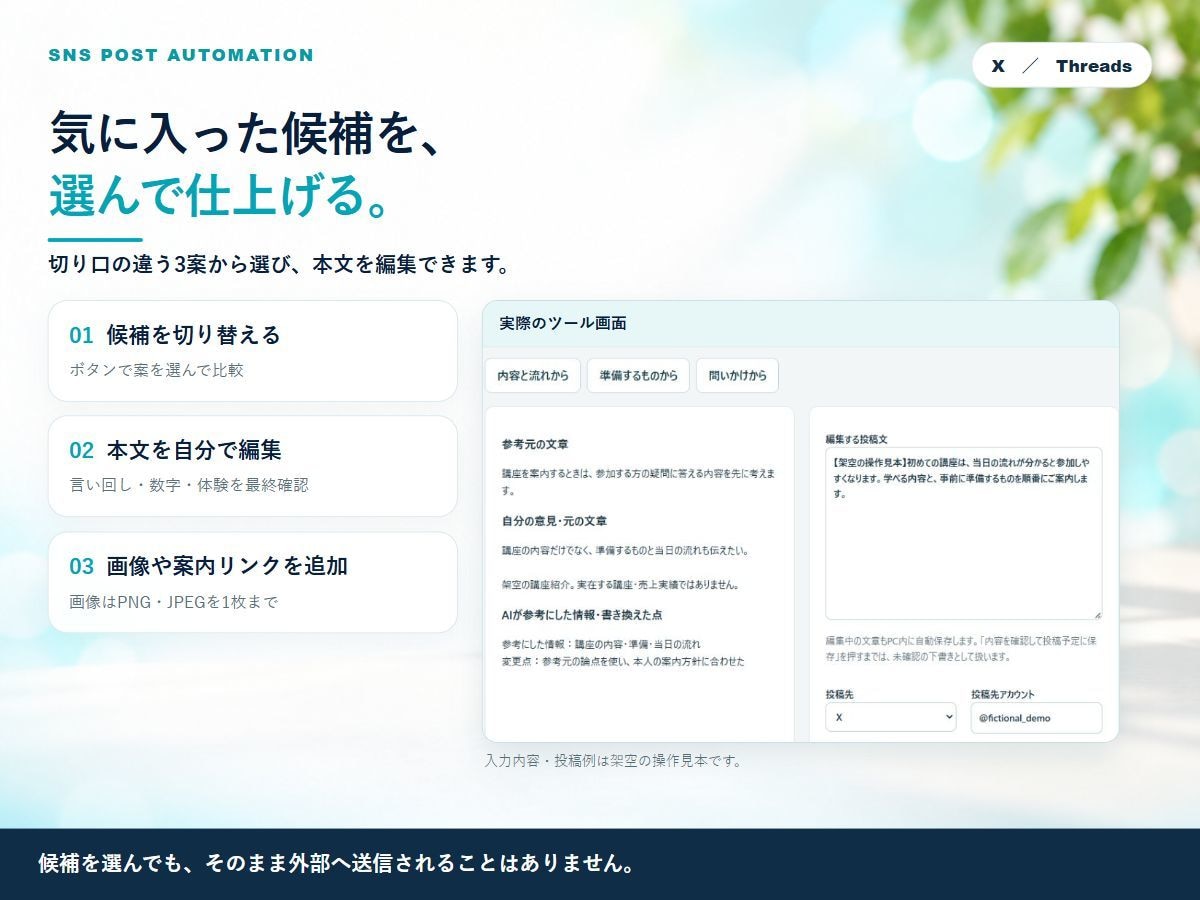Select the 内容と流れから candidate button

click(x=533, y=375)
